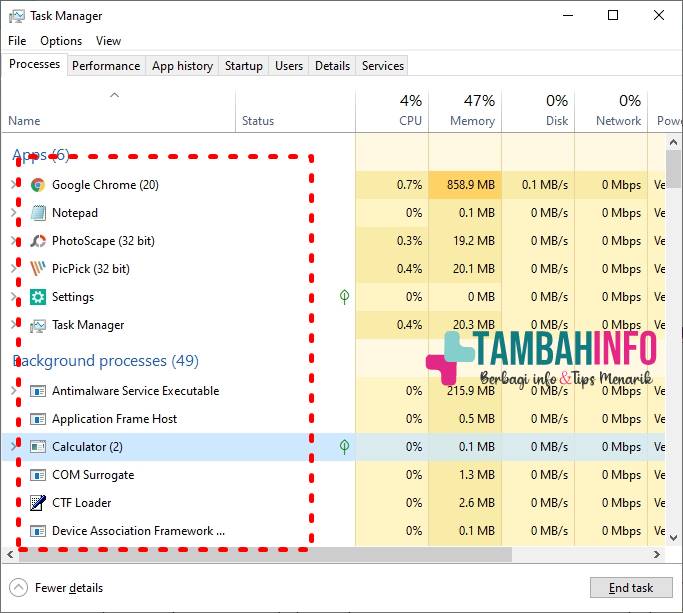The image size is (683, 613).
Task: Select the Notepad process name
Action: [75, 213]
